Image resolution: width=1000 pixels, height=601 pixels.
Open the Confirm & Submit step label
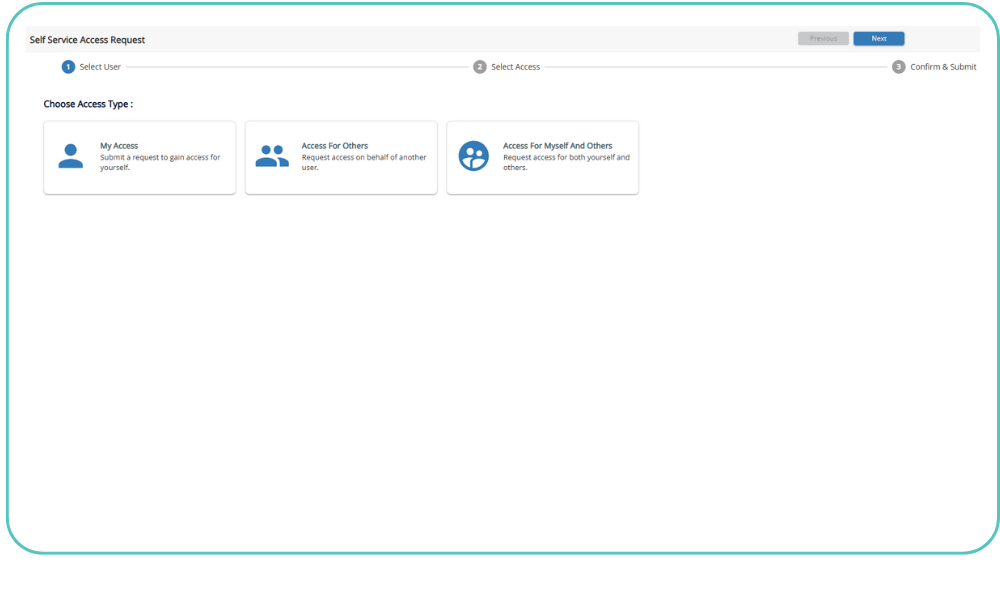pyautogui.click(x=943, y=67)
